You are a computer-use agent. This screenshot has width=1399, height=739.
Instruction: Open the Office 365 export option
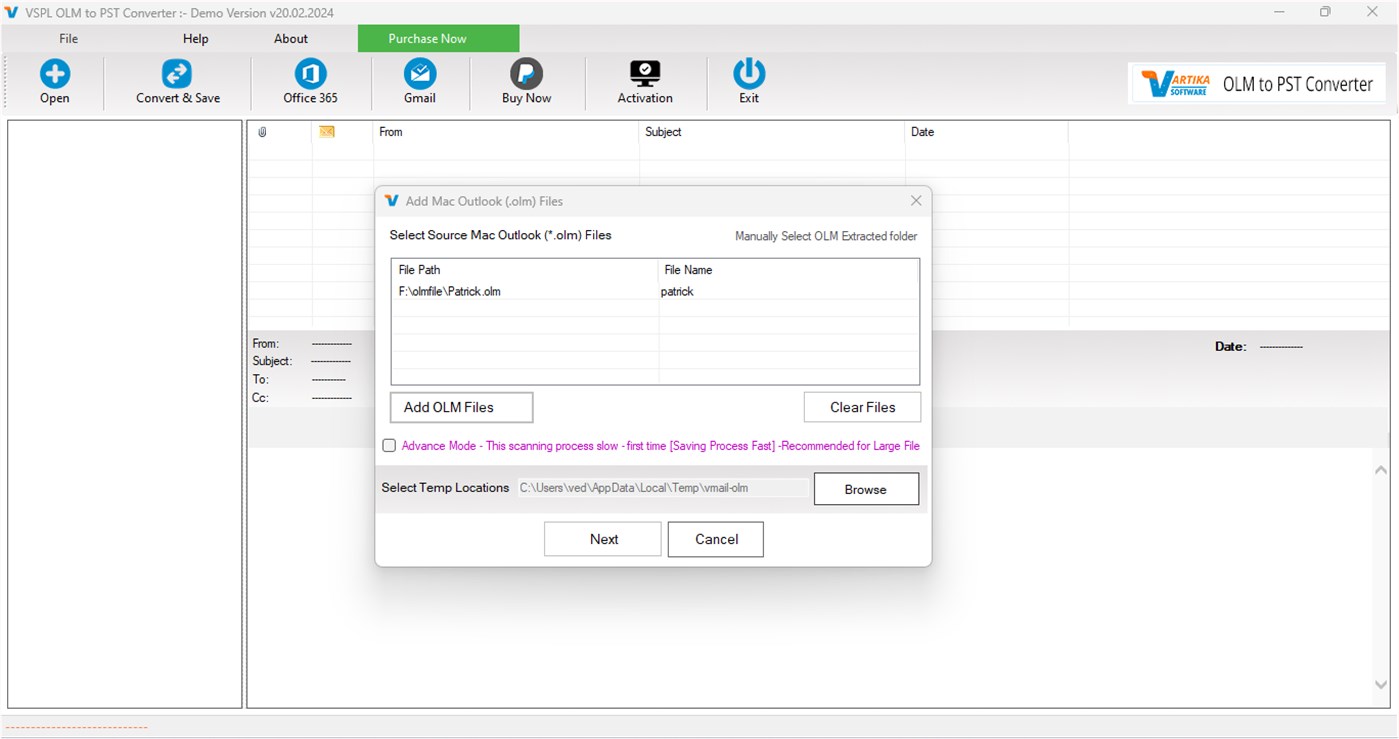pyautogui.click(x=309, y=82)
